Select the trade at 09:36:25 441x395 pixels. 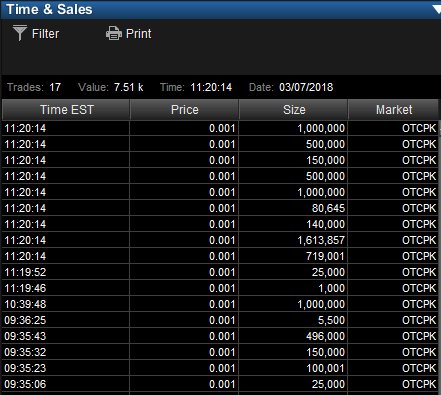220,320
